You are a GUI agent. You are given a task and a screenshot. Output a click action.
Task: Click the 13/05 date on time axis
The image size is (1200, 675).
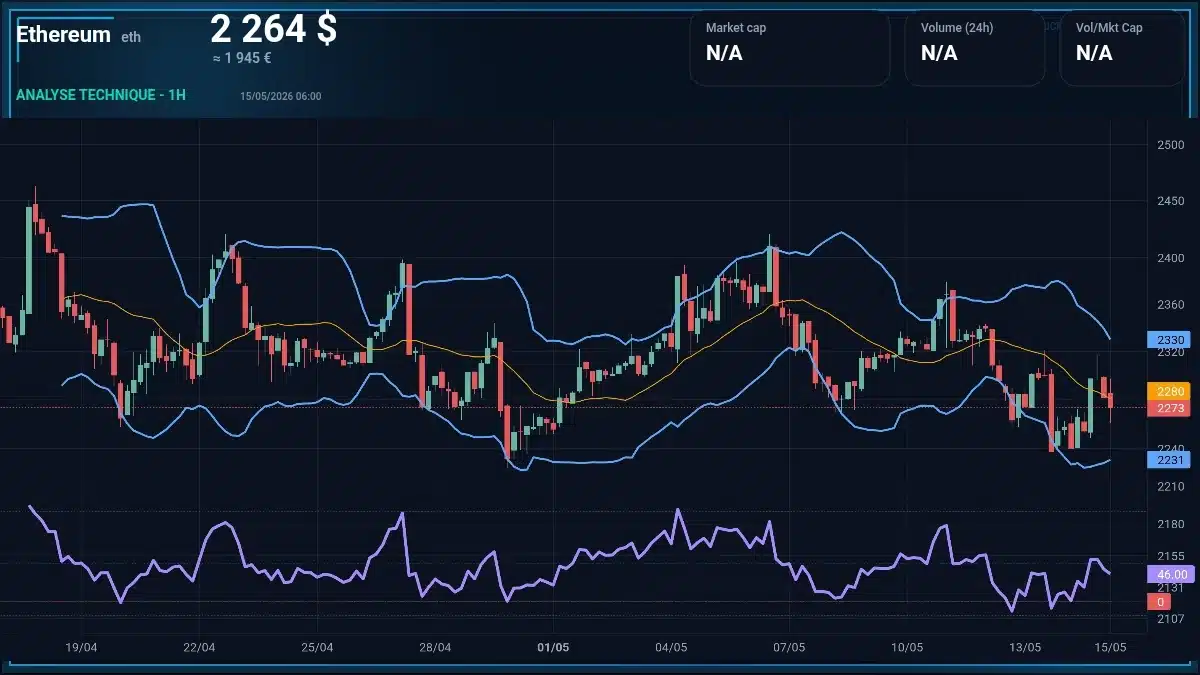pos(1025,647)
